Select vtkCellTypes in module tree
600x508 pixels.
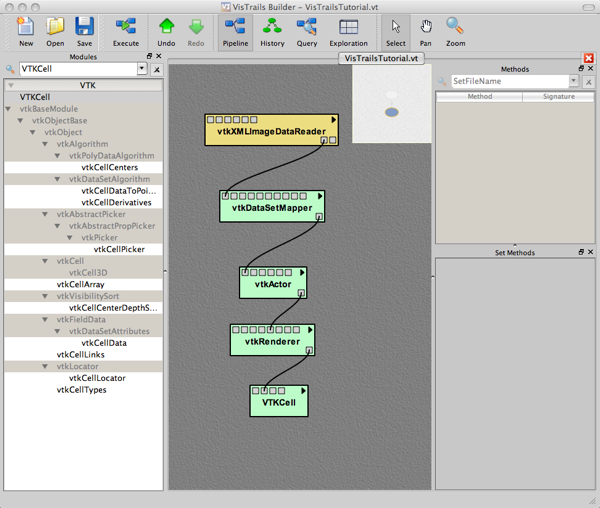point(82,390)
